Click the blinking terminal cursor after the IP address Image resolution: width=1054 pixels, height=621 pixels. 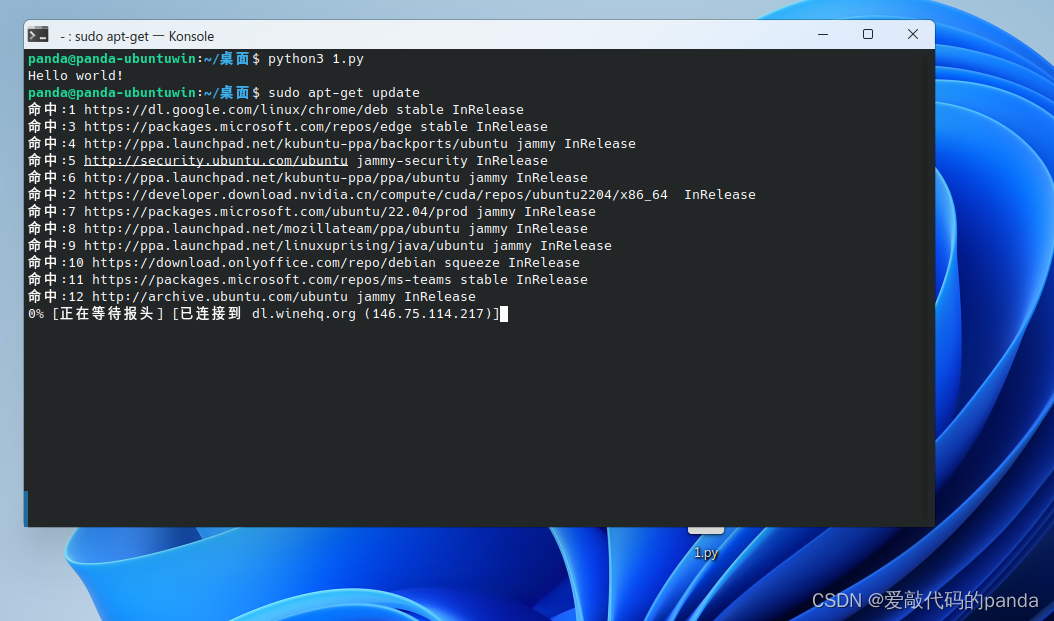tap(505, 314)
